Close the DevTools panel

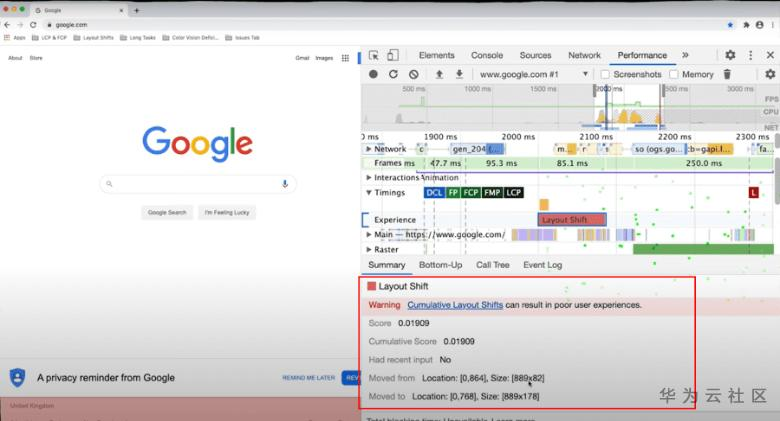point(770,55)
